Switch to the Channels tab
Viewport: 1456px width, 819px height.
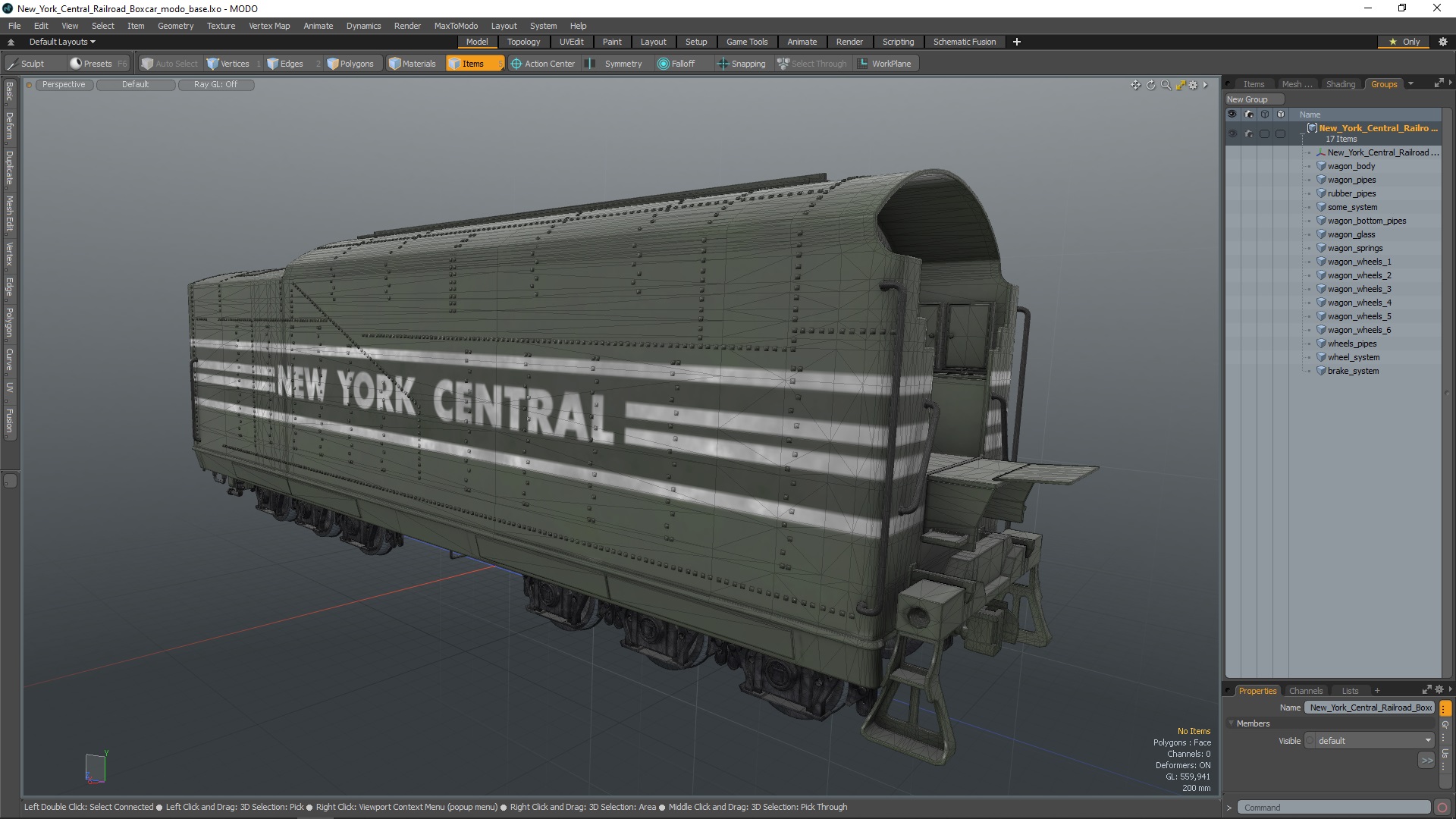(x=1305, y=691)
